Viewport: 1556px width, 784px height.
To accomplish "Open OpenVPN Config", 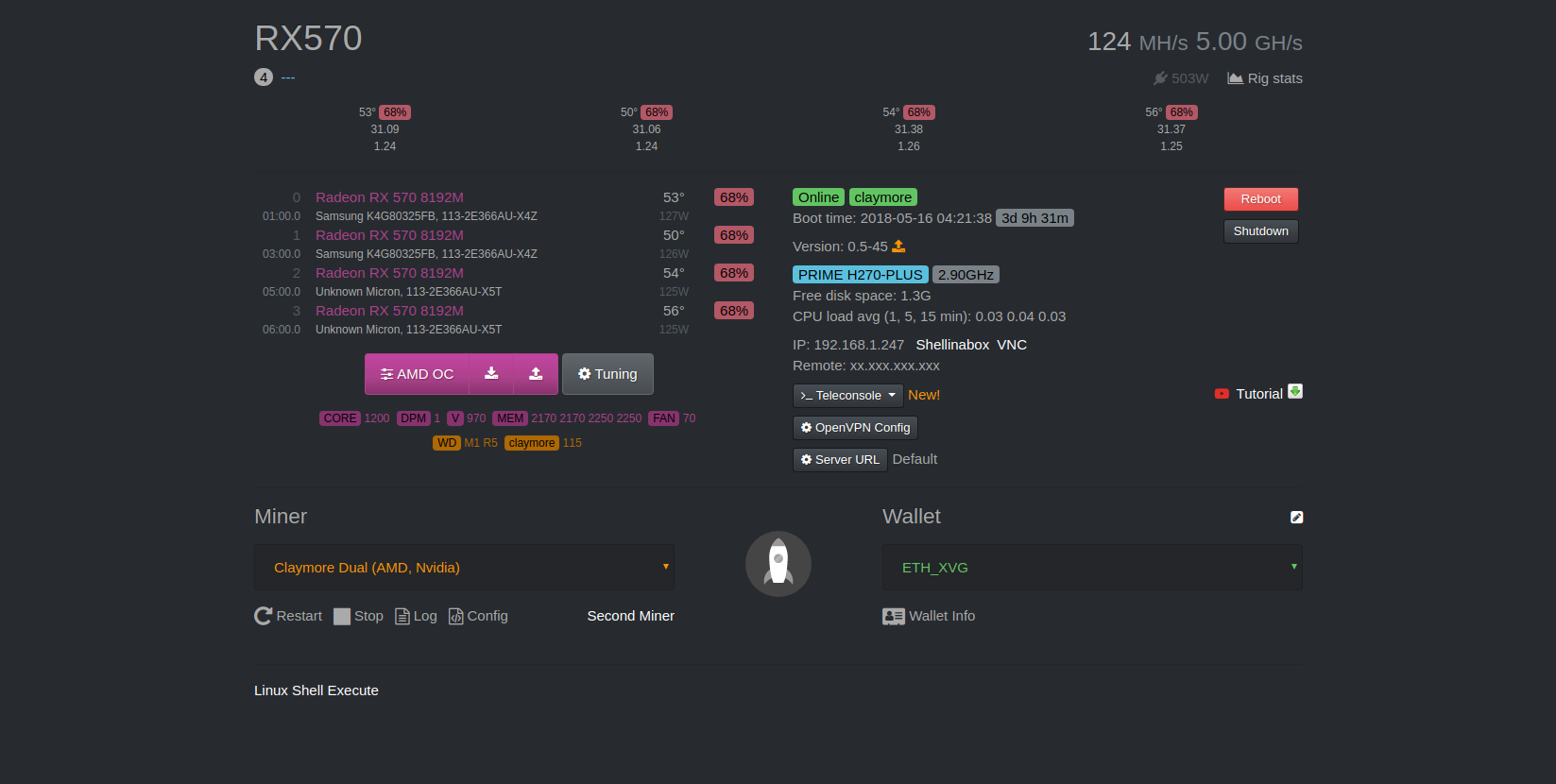I will tap(855, 428).
